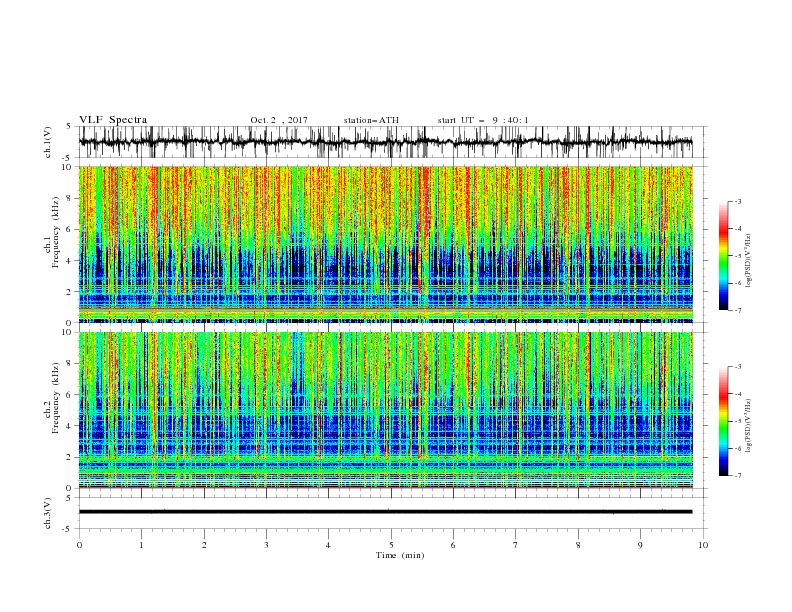Click the "-7" label on ch.2 color scale
792x612 pixels.
[737, 476]
